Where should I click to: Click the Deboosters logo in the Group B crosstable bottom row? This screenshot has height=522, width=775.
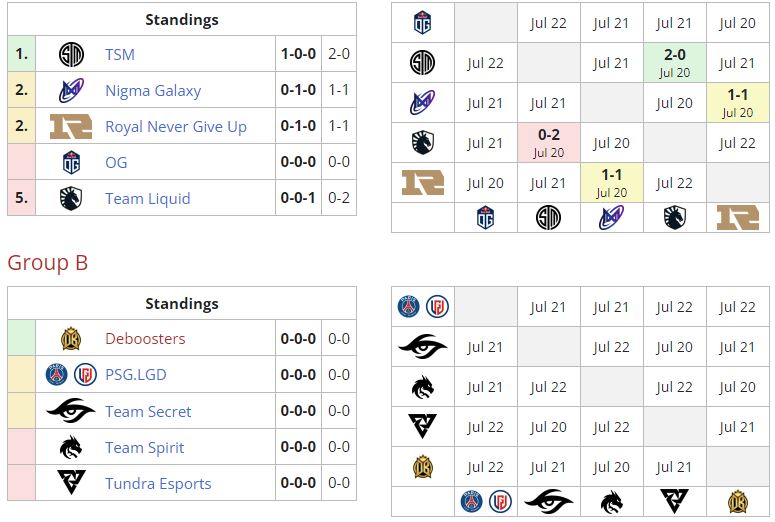(737, 501)
